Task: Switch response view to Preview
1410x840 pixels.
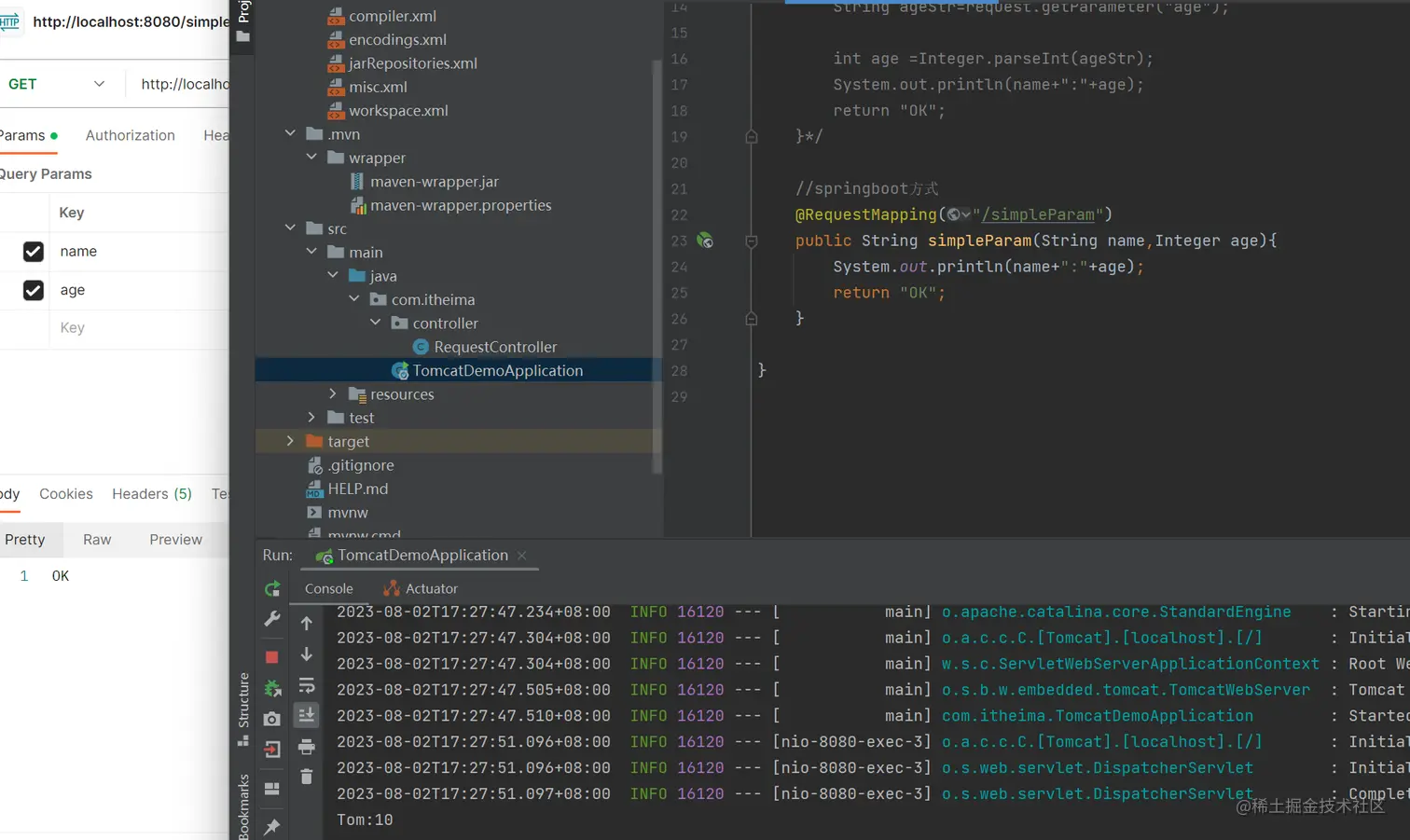Action: [175, 540]
